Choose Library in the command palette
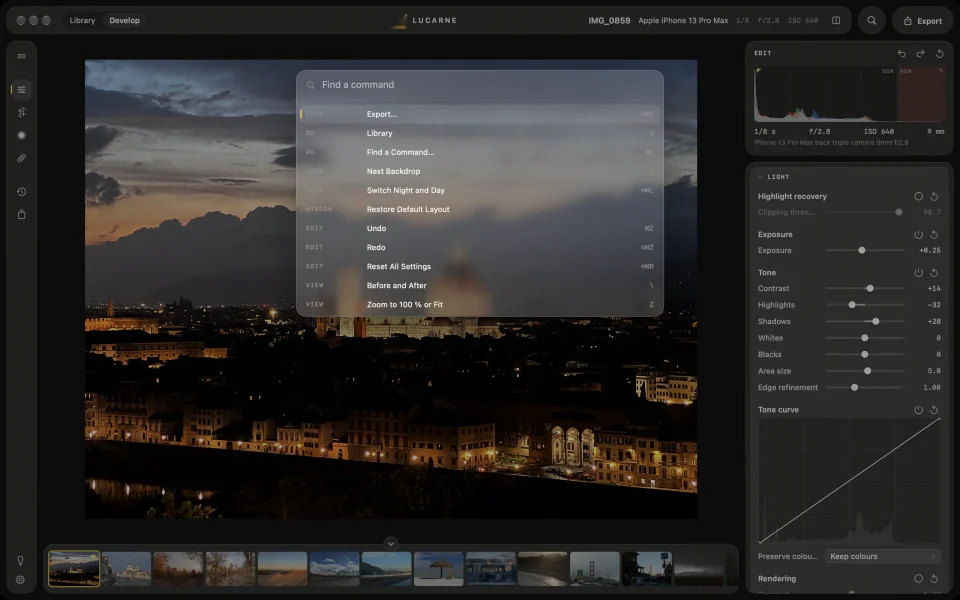 point(479,133)
